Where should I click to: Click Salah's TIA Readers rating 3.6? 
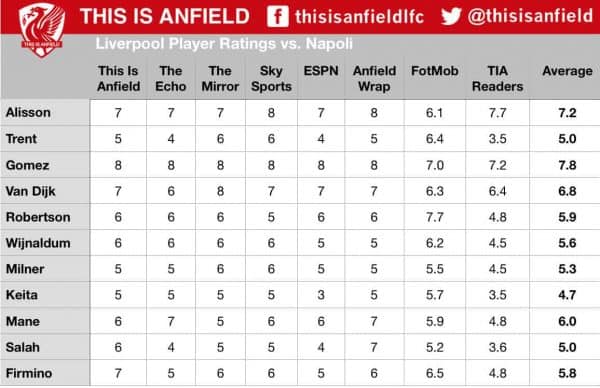pyautogui.click(x=497, y=347)
